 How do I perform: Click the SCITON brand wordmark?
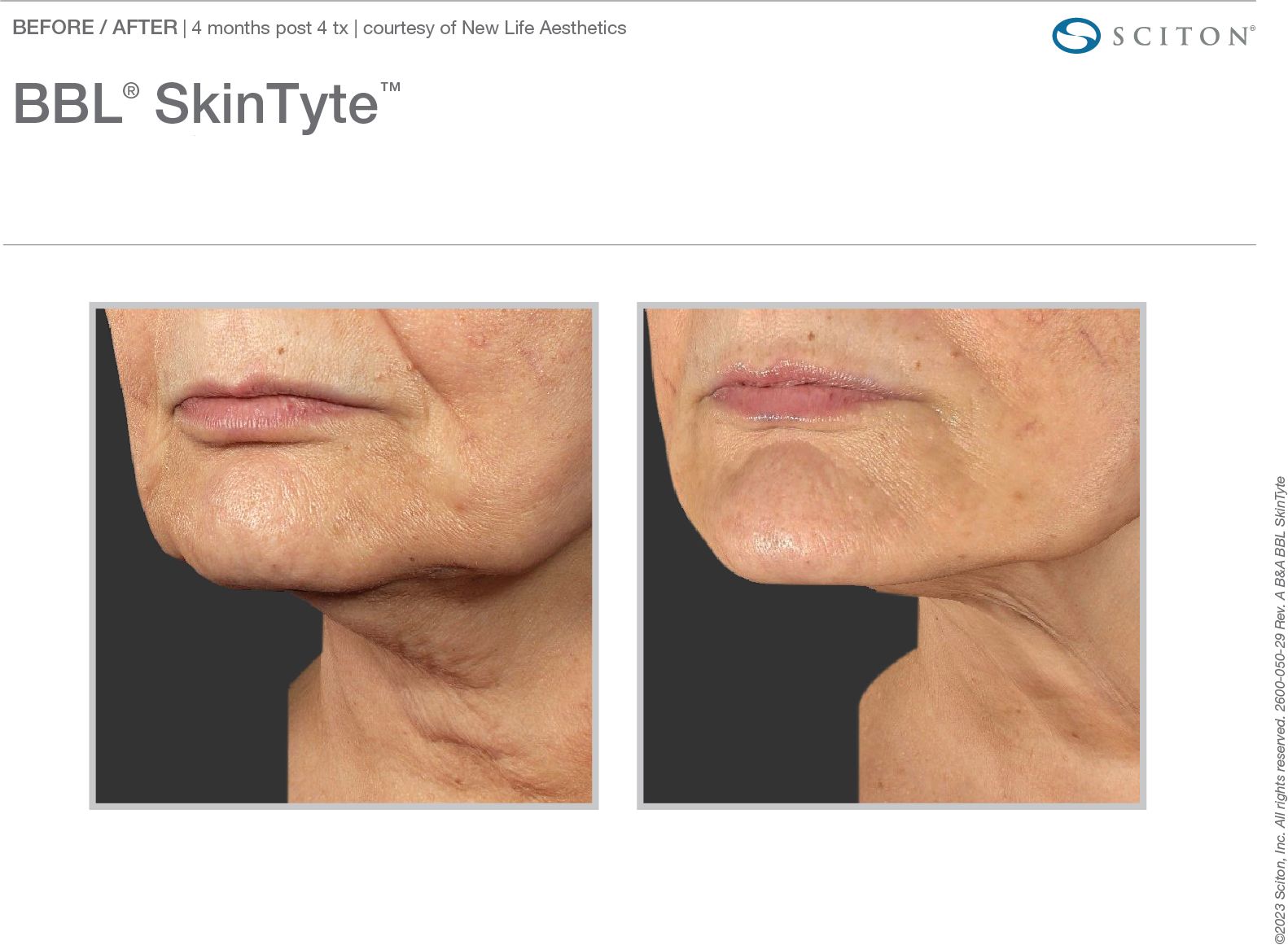1183,36
